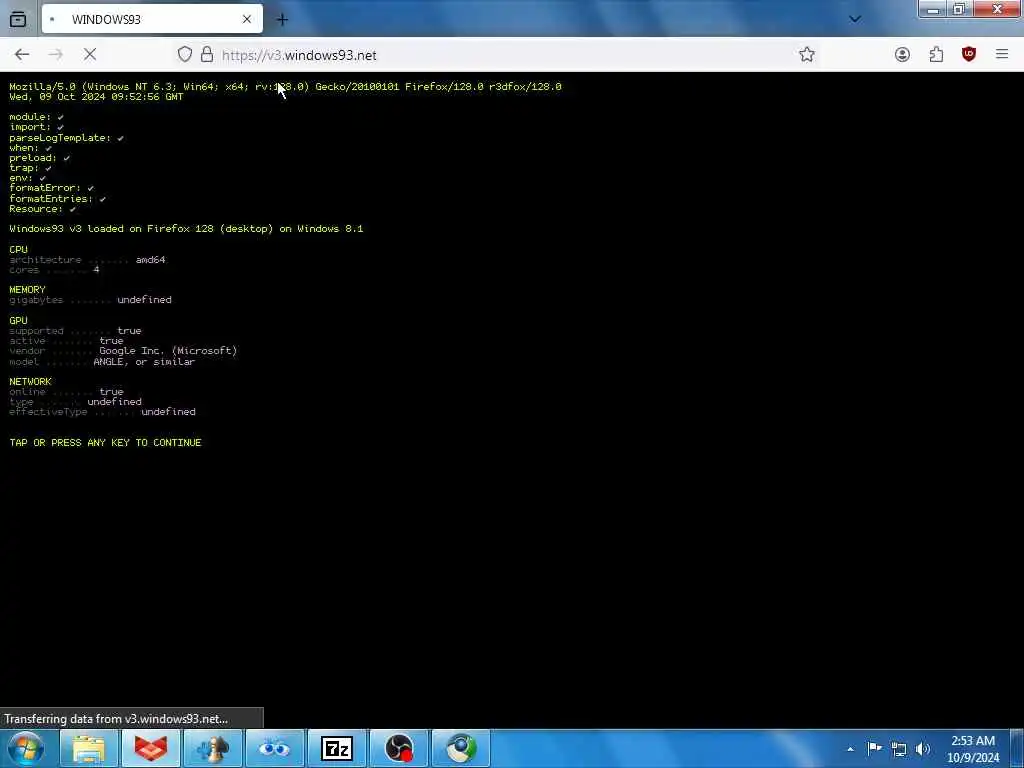Click the Show desktop strip

[1016, 748]
